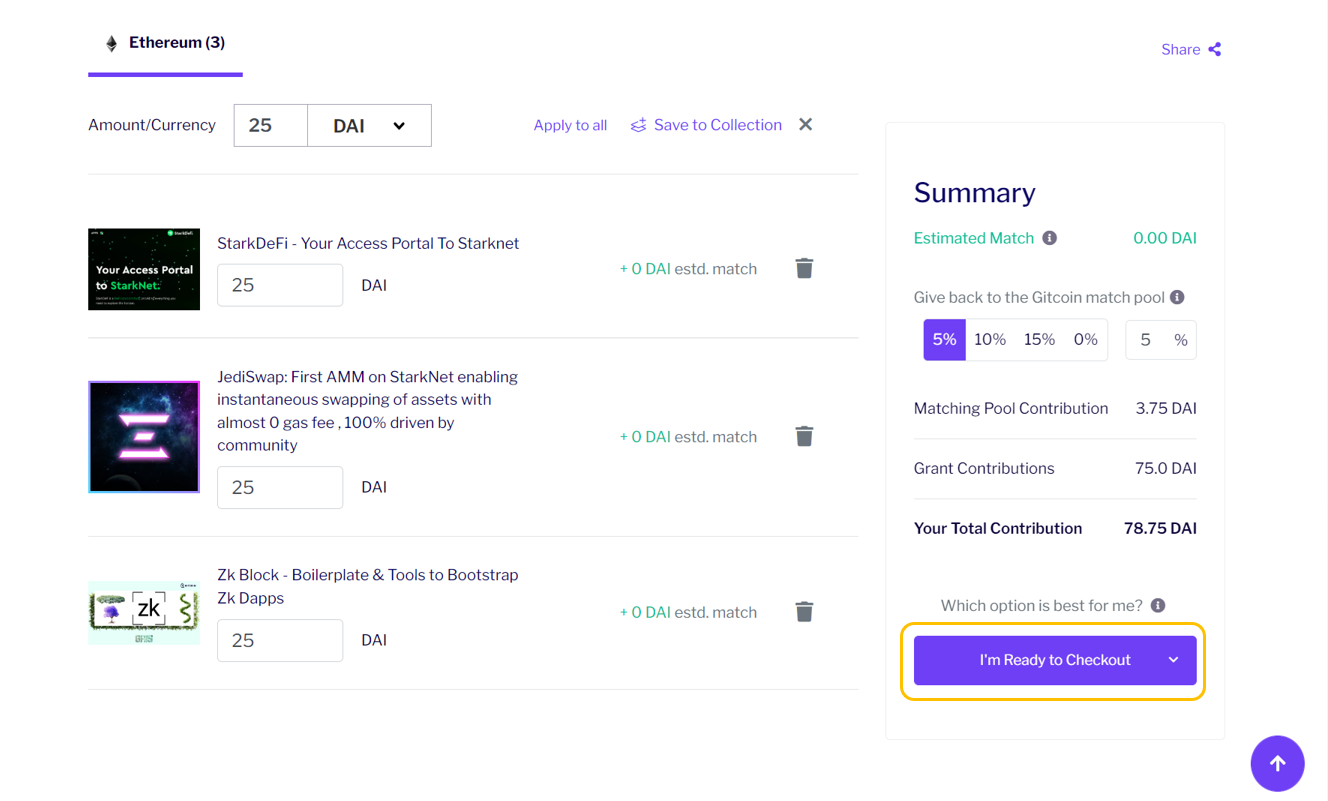The height and width of the screenshot is (801, 1328).
Task: Set give back percentage to 0%
Action: click(1085, 340)
